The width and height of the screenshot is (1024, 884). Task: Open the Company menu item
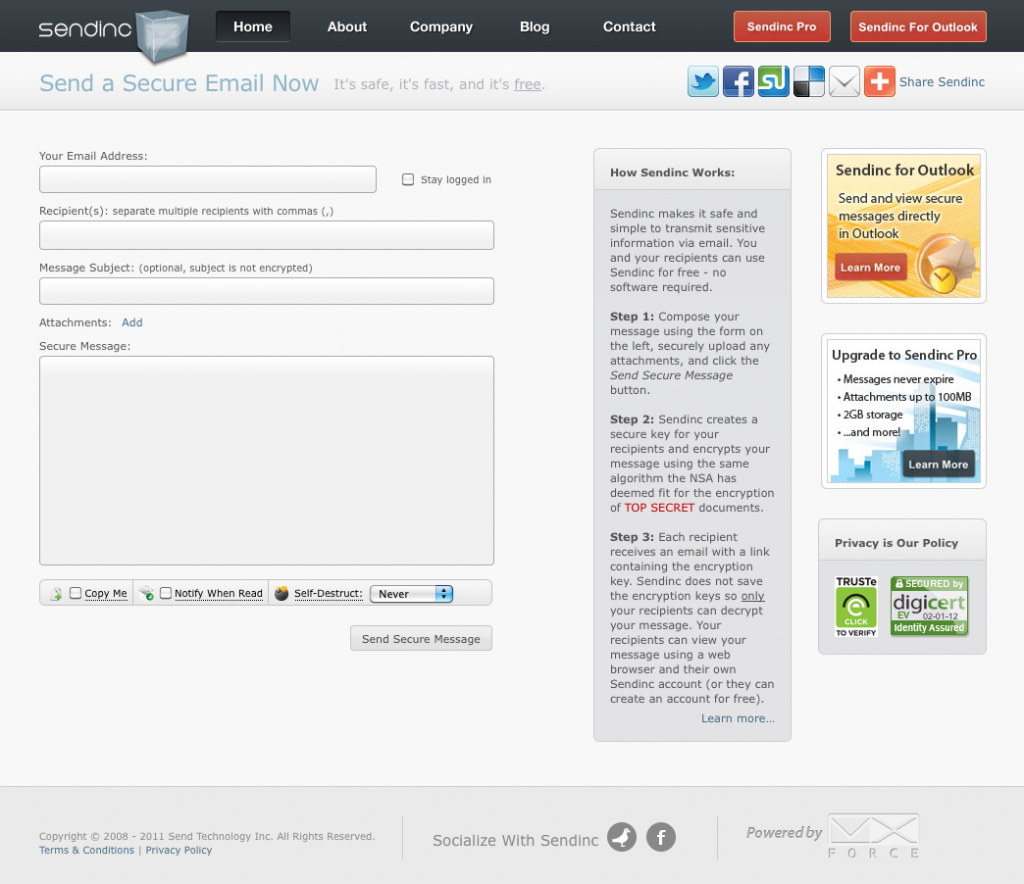[441, 27]
